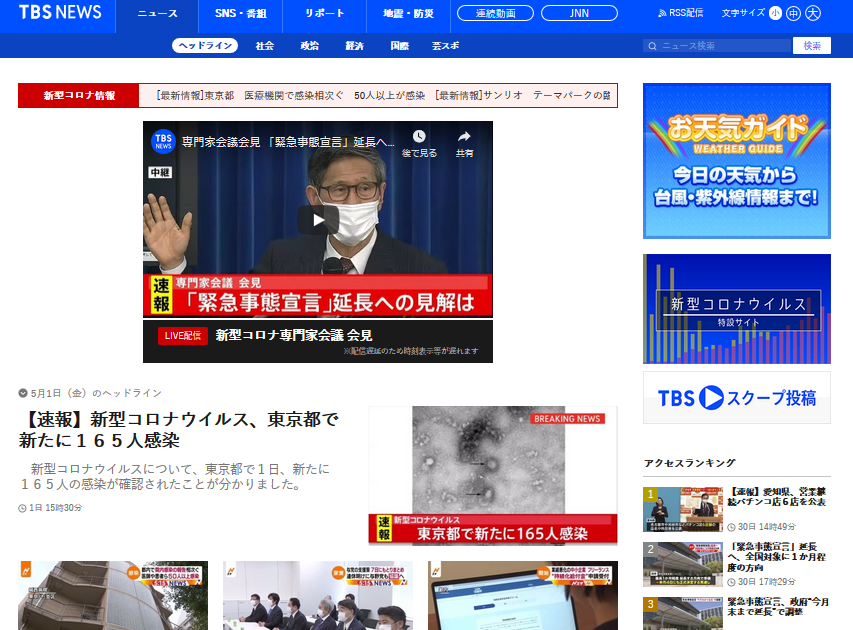This screenshot has height=630, width=853.
Task: Open the 新型コロナ情報 red label
Action: 79,96
